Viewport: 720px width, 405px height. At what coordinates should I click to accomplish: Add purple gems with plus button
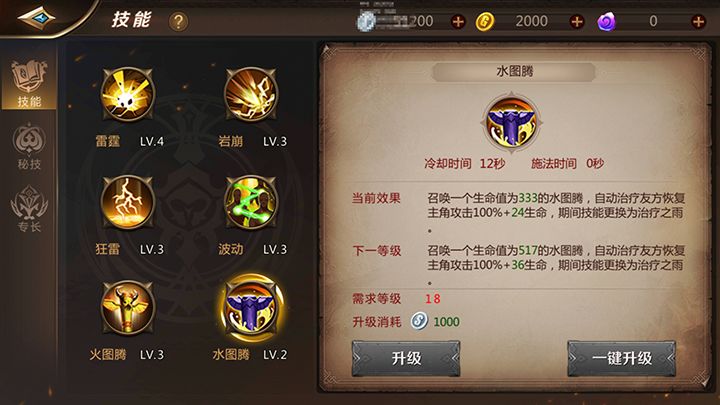pyautogui.click(x=698, y=21)
